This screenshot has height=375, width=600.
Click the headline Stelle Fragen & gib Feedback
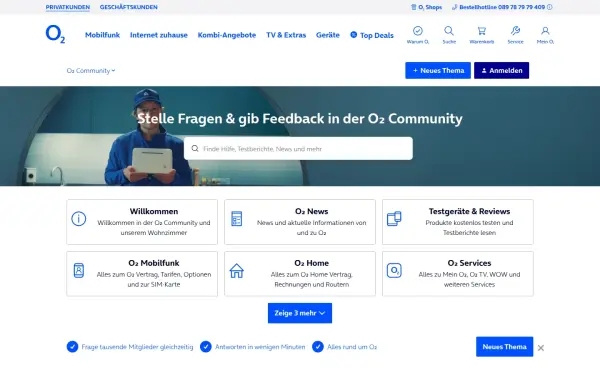[x=300, y=119]
